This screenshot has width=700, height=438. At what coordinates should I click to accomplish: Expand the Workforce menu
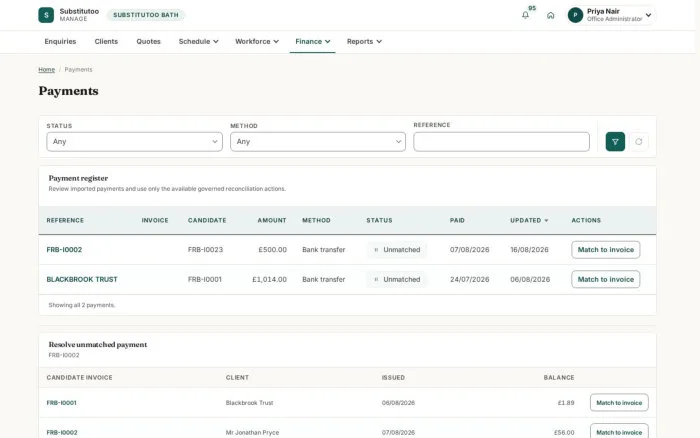[x=257, y=42]
